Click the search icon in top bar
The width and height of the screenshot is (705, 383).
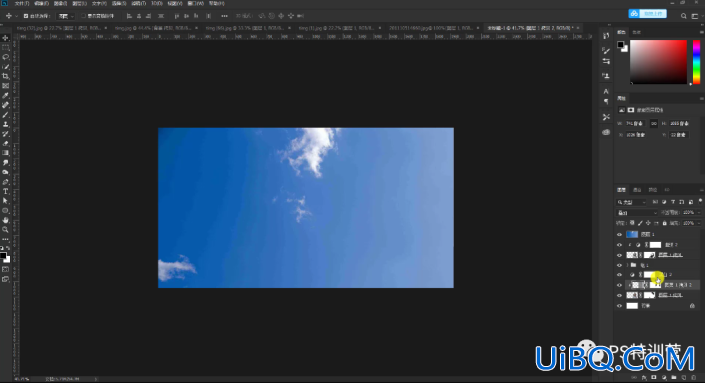(x=683, y=16)
